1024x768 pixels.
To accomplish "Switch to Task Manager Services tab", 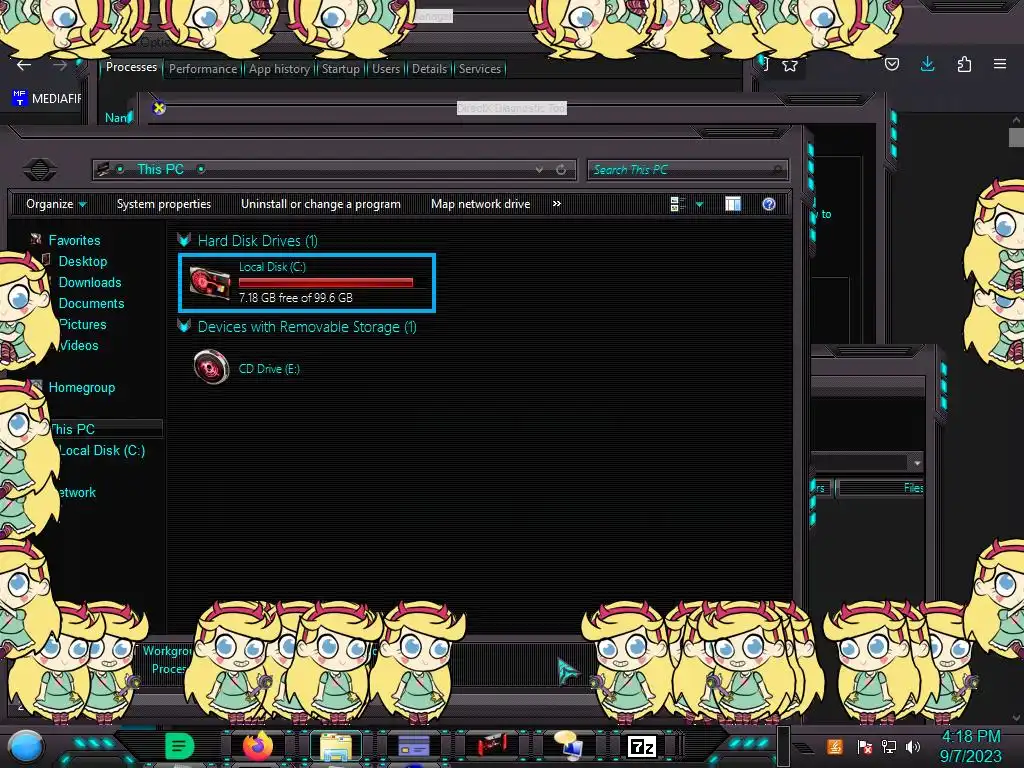I will (x=479, y=69).
